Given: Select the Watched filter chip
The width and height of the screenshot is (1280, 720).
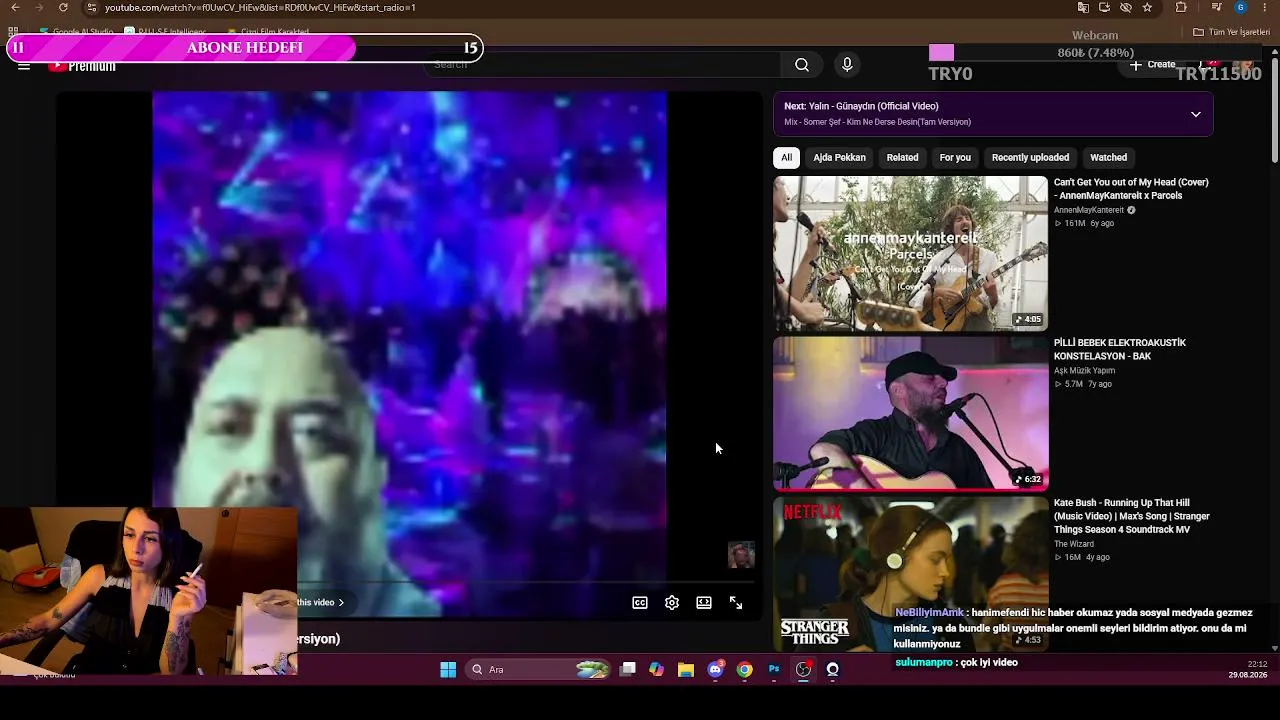Looking at the screenshot, I should (1108, 158).
